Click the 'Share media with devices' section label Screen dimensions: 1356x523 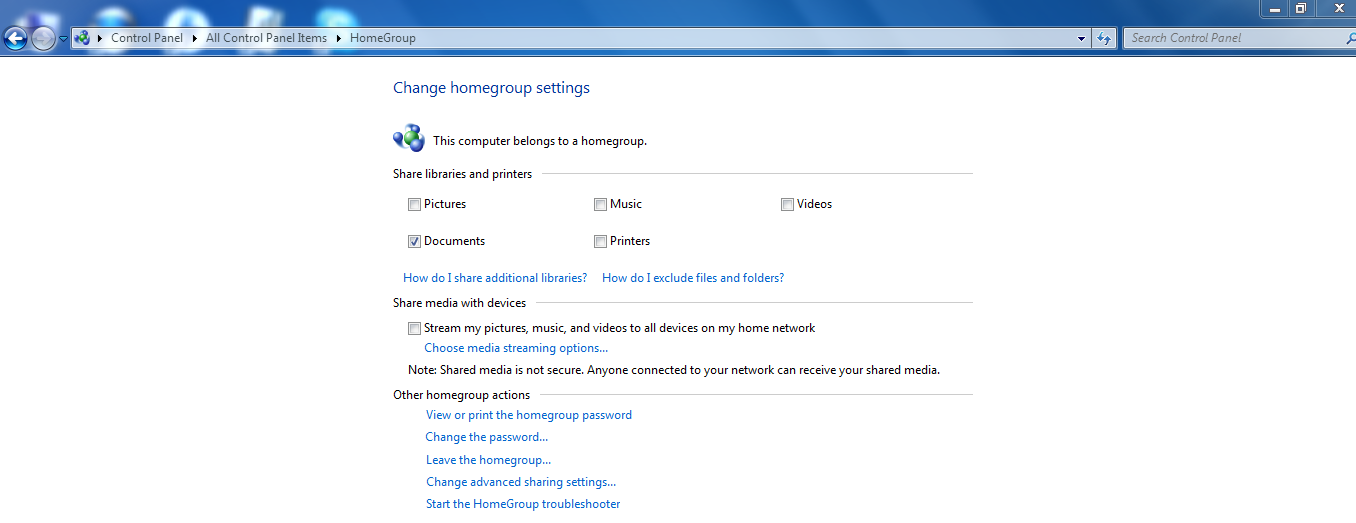click(459, 303)
